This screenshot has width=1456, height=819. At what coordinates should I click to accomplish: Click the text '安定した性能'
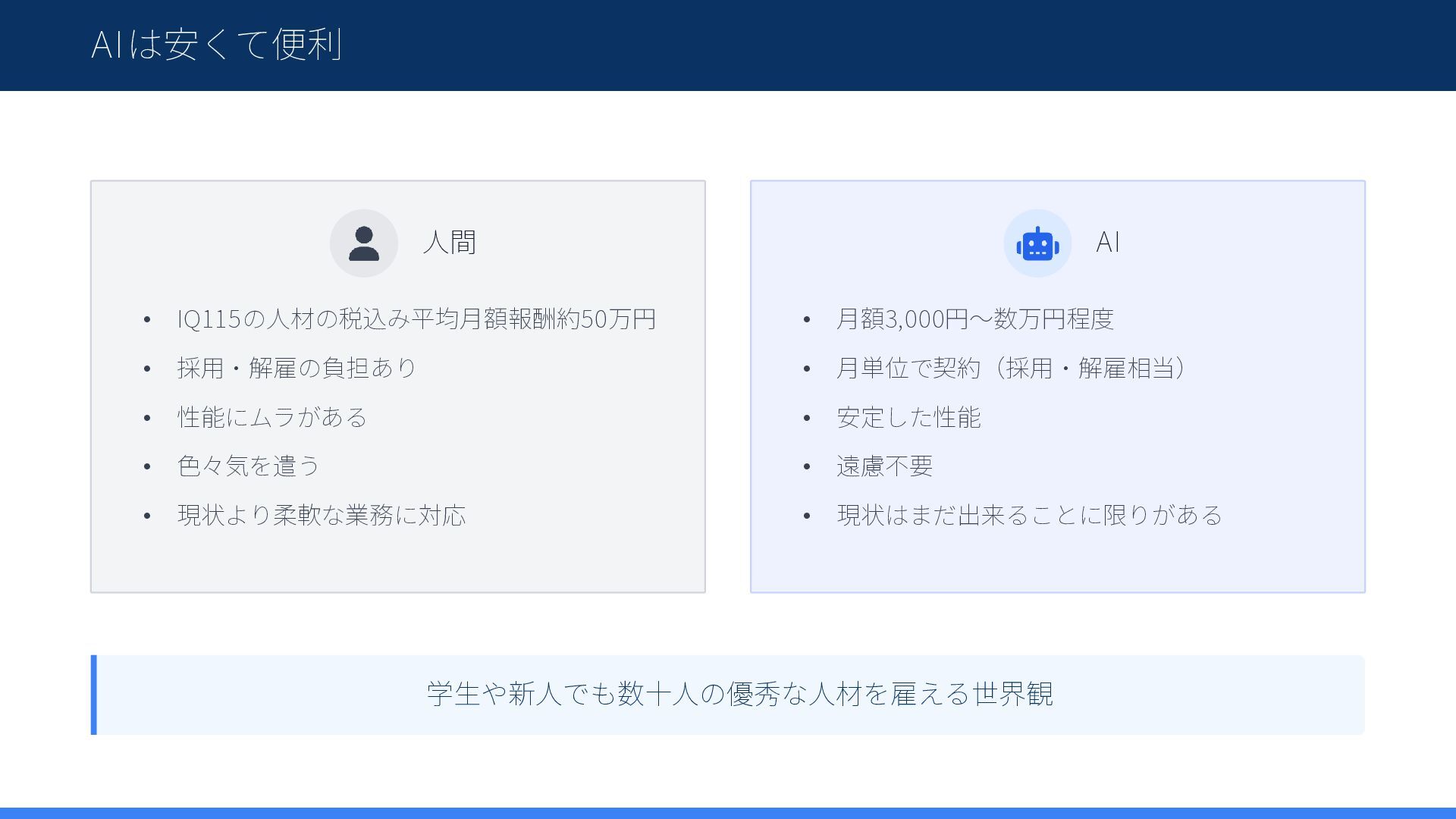908,418
